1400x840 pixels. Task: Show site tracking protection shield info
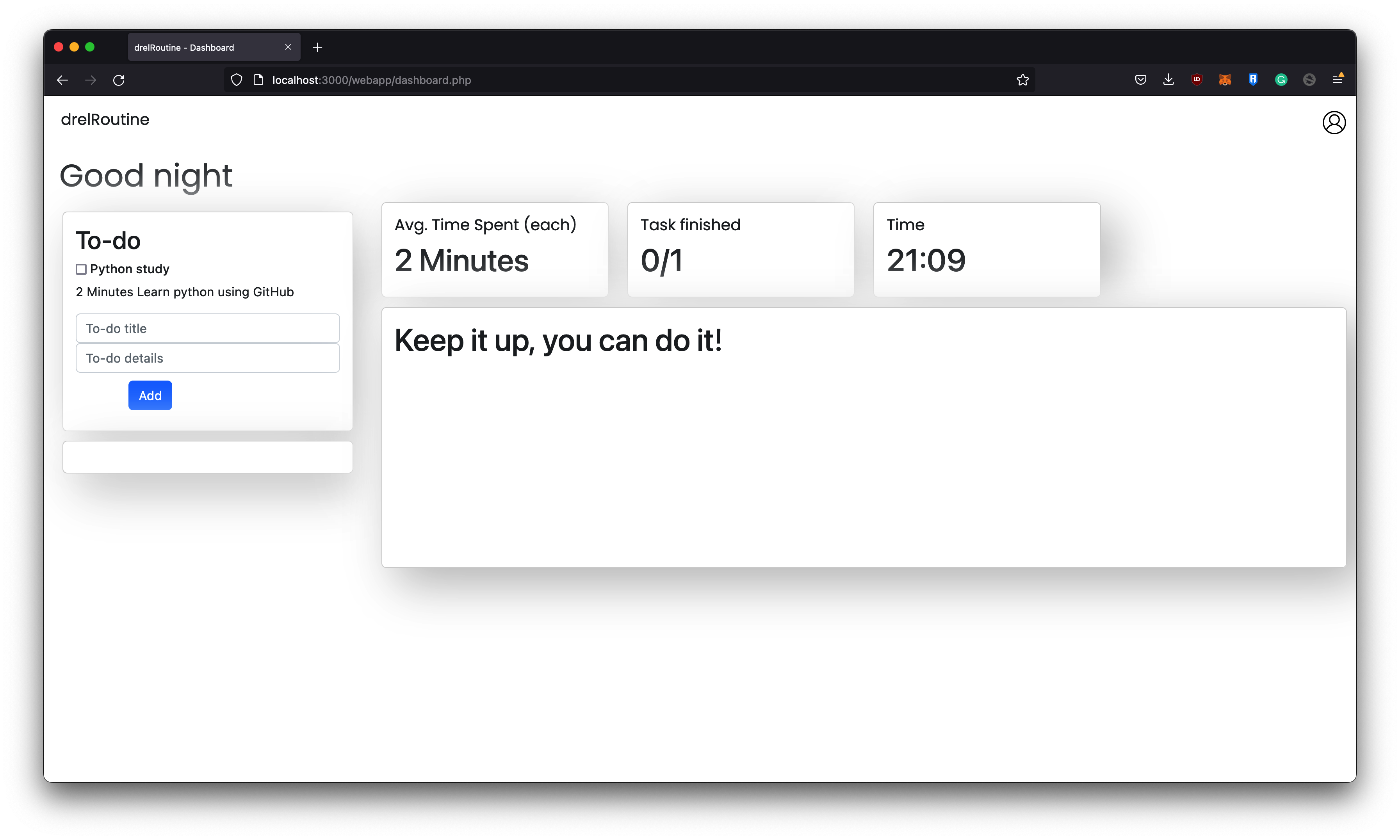237,80
